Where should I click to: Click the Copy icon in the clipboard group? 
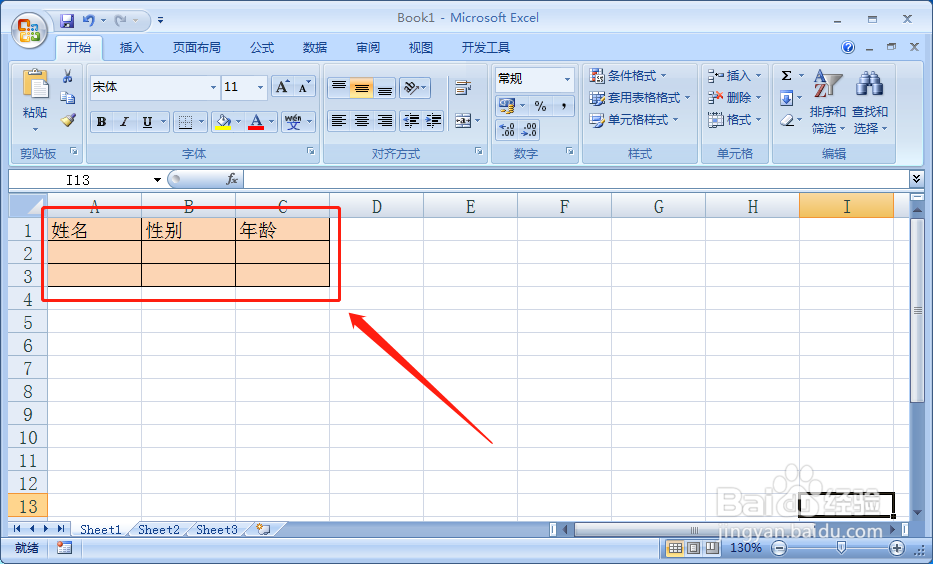(68, 98)
